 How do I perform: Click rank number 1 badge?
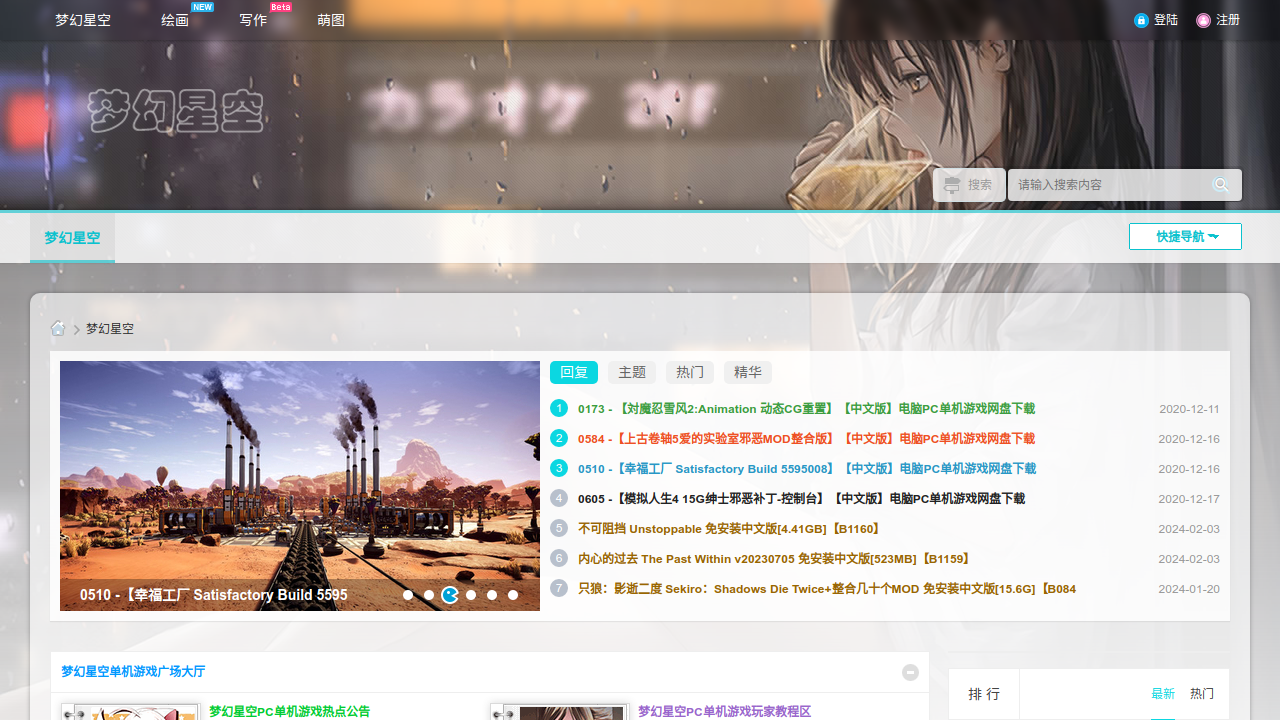tap(559, 408)
